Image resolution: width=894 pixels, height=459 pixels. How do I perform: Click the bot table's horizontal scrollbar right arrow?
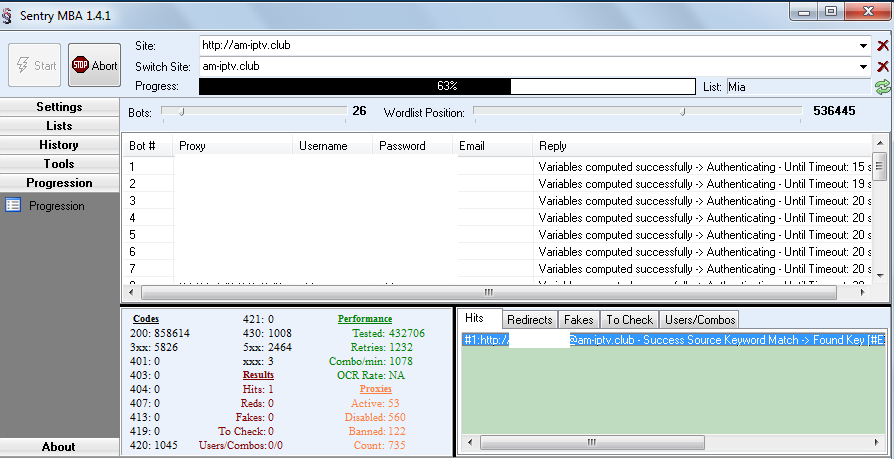click(863, 292)
